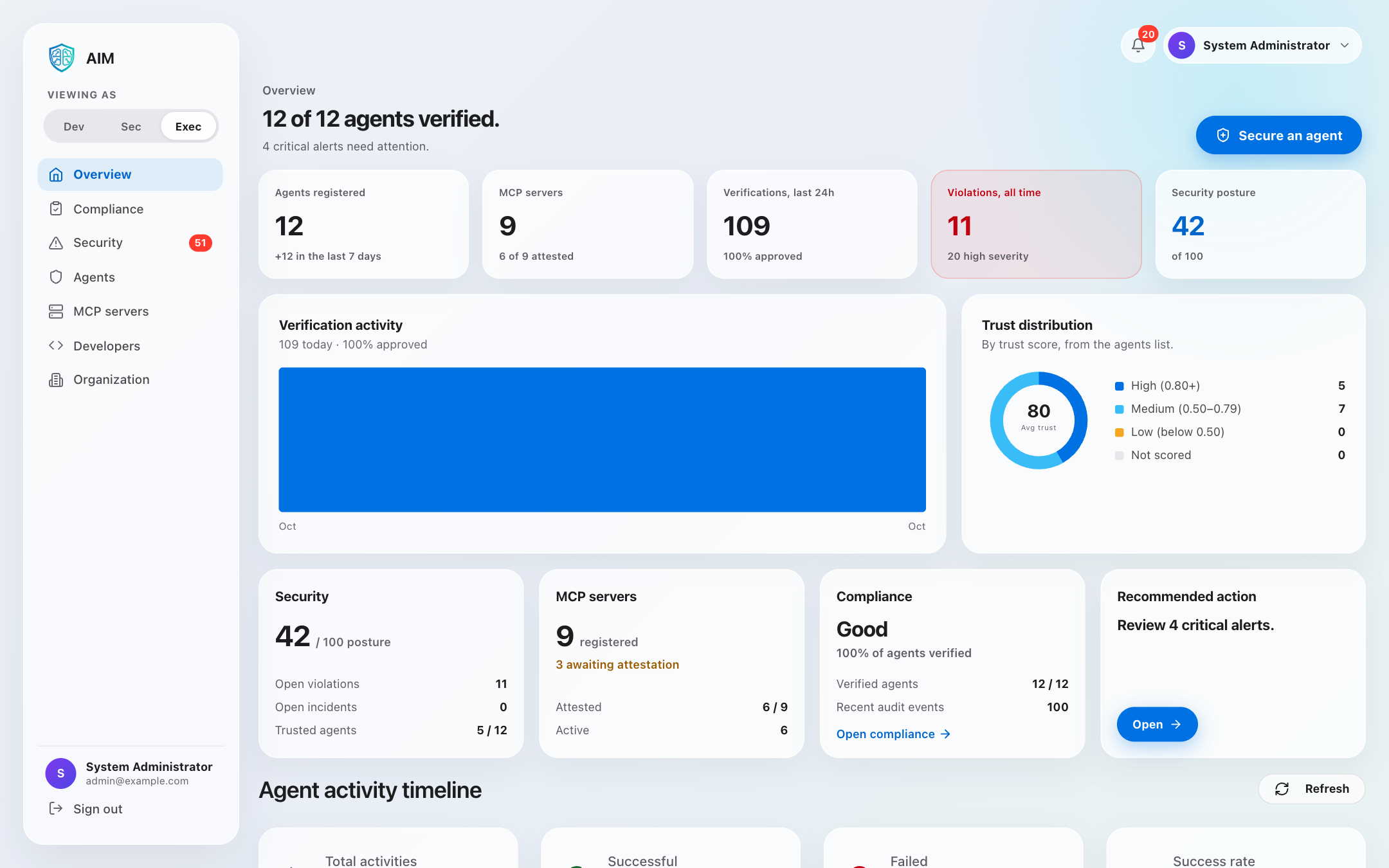Click "3 awaiting attestation" text

coord(617,664)
